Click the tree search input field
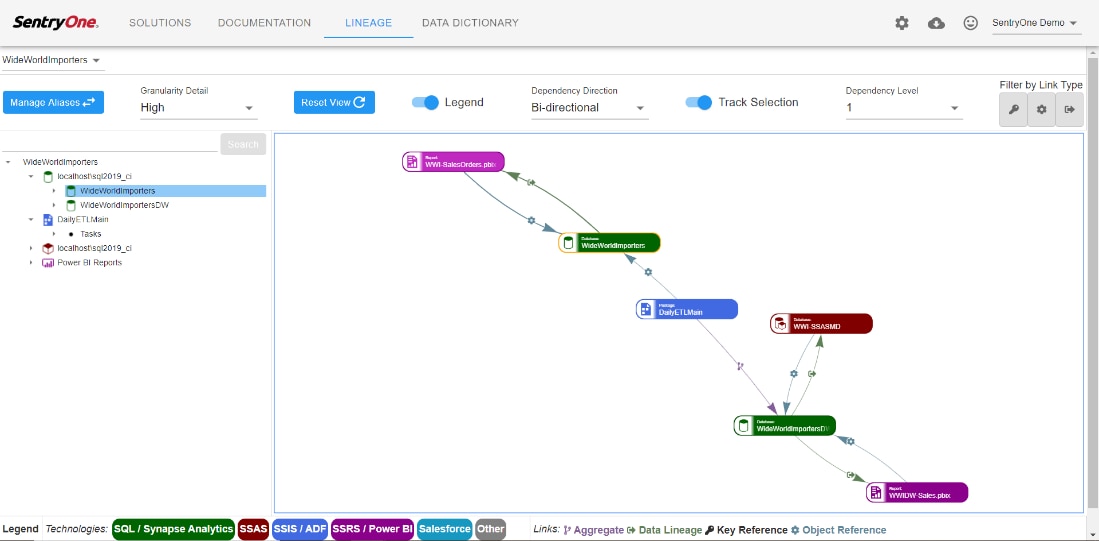Image resolution: width=1099 pixels, height=541 pixels. tap(110, 144)
